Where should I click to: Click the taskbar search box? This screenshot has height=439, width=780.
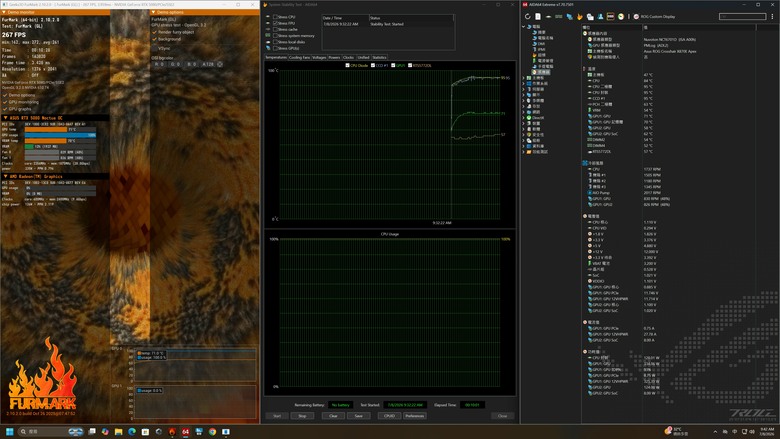[x=52, y=432]
